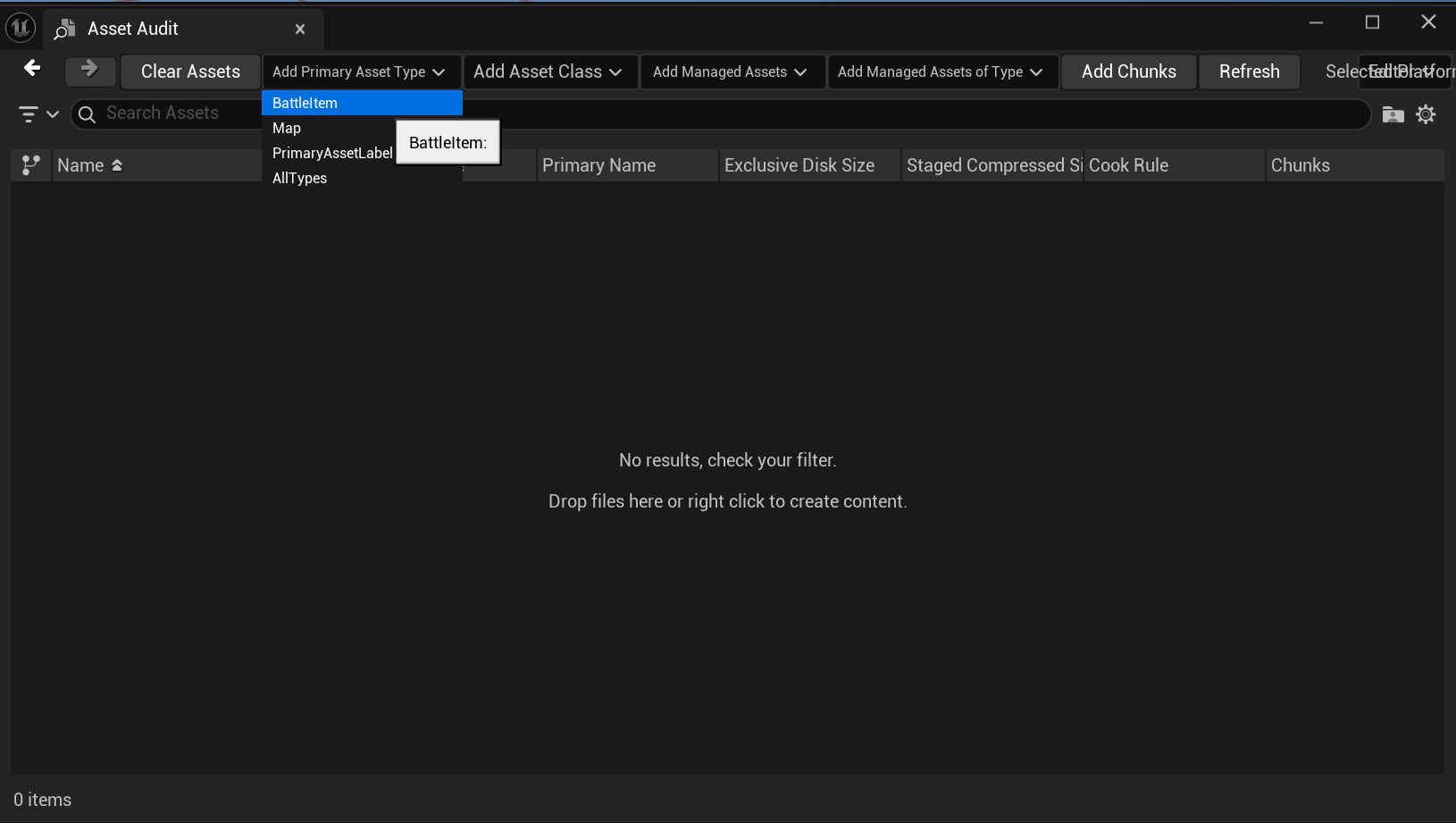Open the Selected Platform dropdown

click(x=1406, y=71)
